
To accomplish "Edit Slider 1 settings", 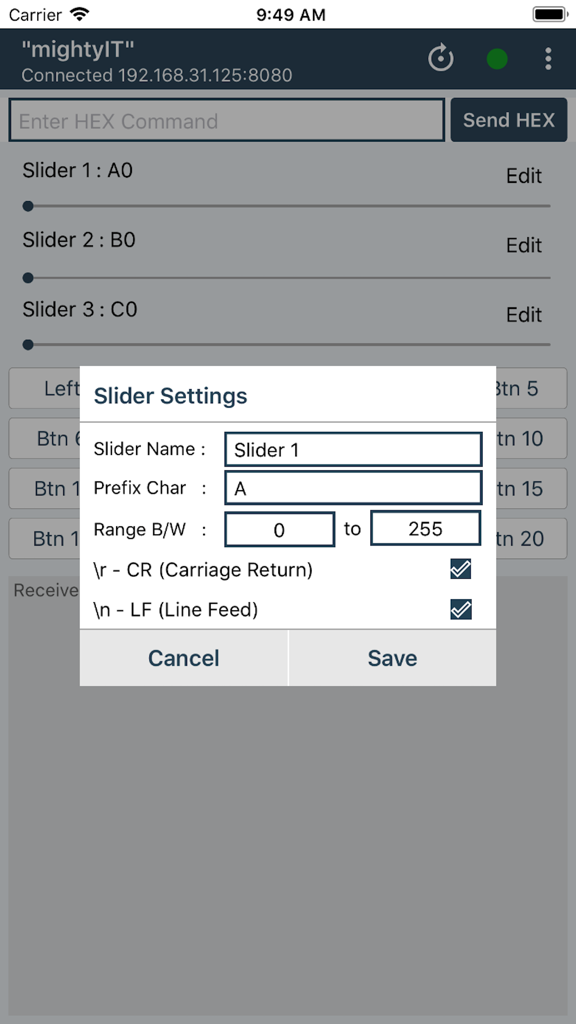I will click(x=524, y=175).
